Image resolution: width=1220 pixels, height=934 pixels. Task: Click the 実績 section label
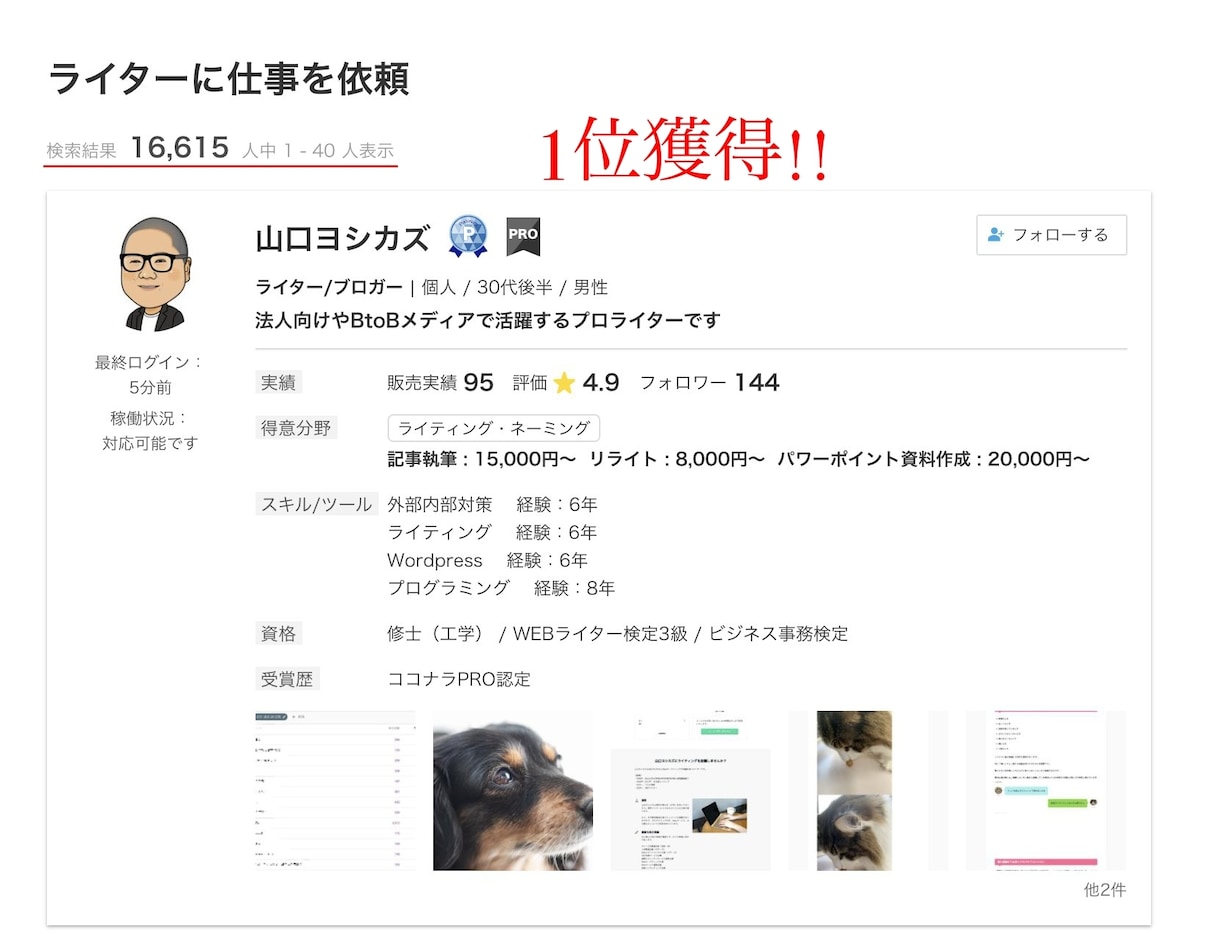[279, 383]
